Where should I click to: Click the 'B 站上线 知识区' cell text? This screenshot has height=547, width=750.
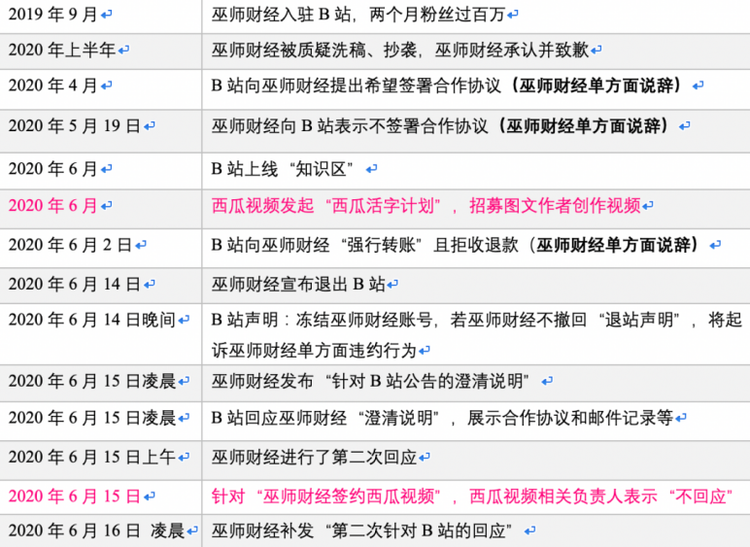point(283,169)
